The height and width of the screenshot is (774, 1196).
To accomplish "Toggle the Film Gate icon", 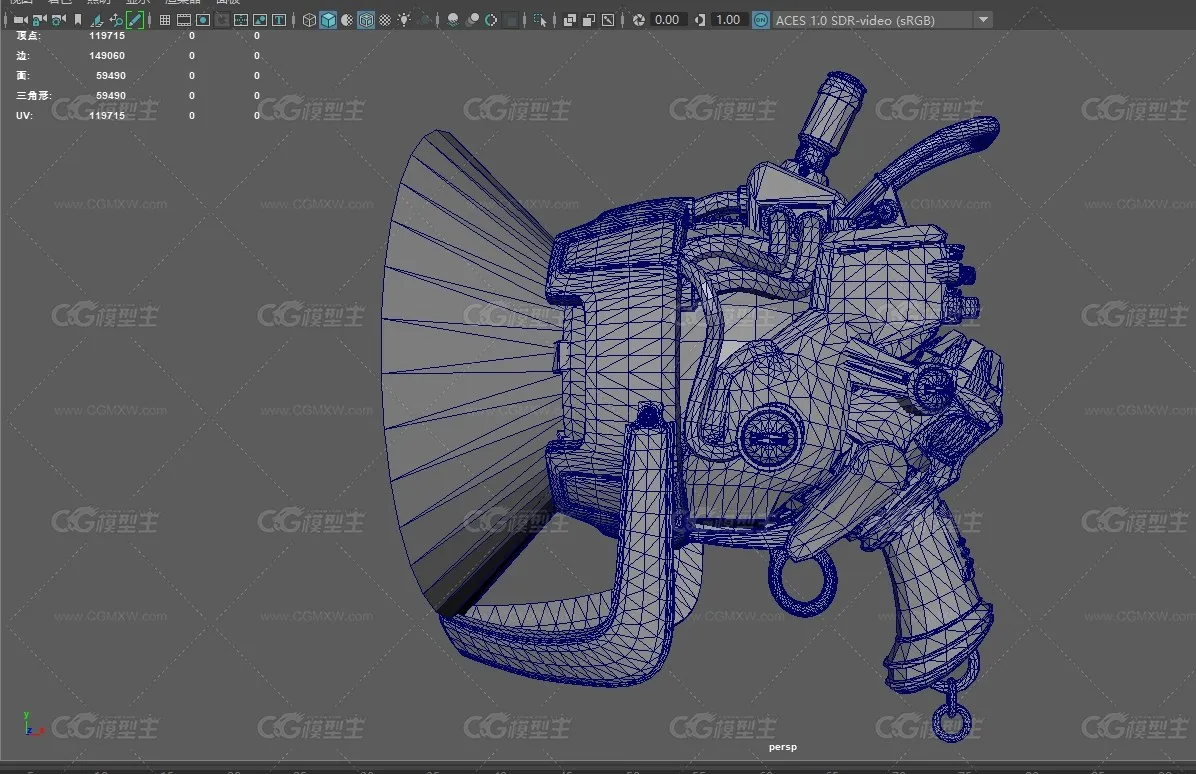I will coord(184,20).
